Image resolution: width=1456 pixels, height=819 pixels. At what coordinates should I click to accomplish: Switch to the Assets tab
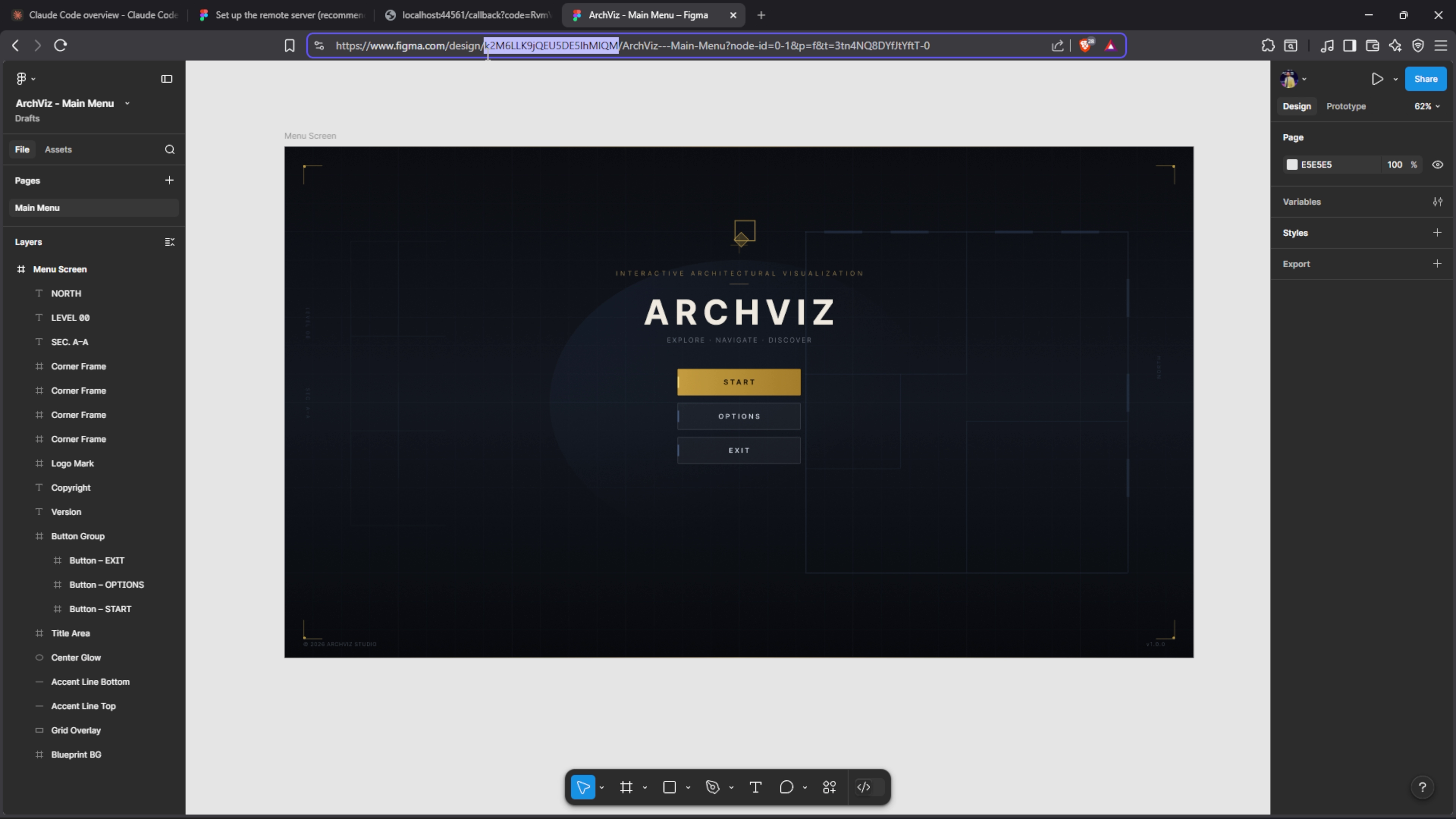[x=58, y=149]
